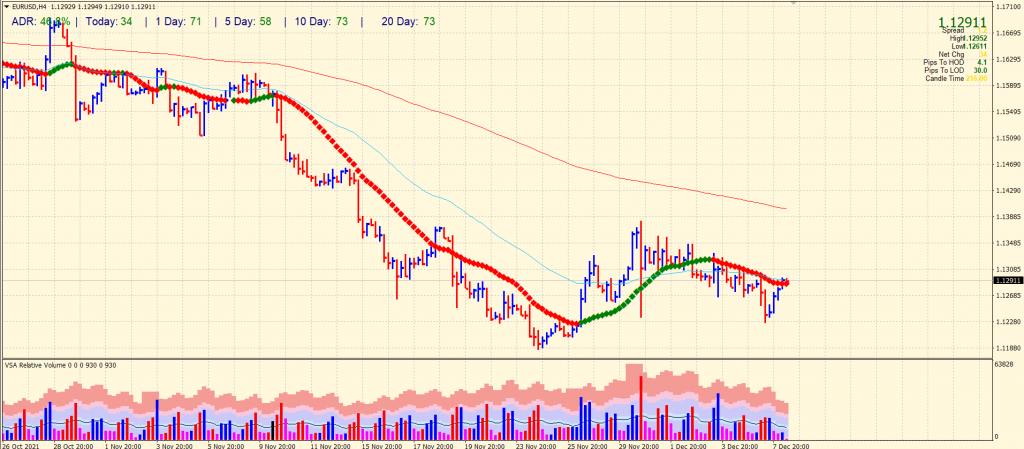Viewport: 1024px width, 449px height.
Task: Click the EURUSD,H4 chart title text
Action: (28, 6)
